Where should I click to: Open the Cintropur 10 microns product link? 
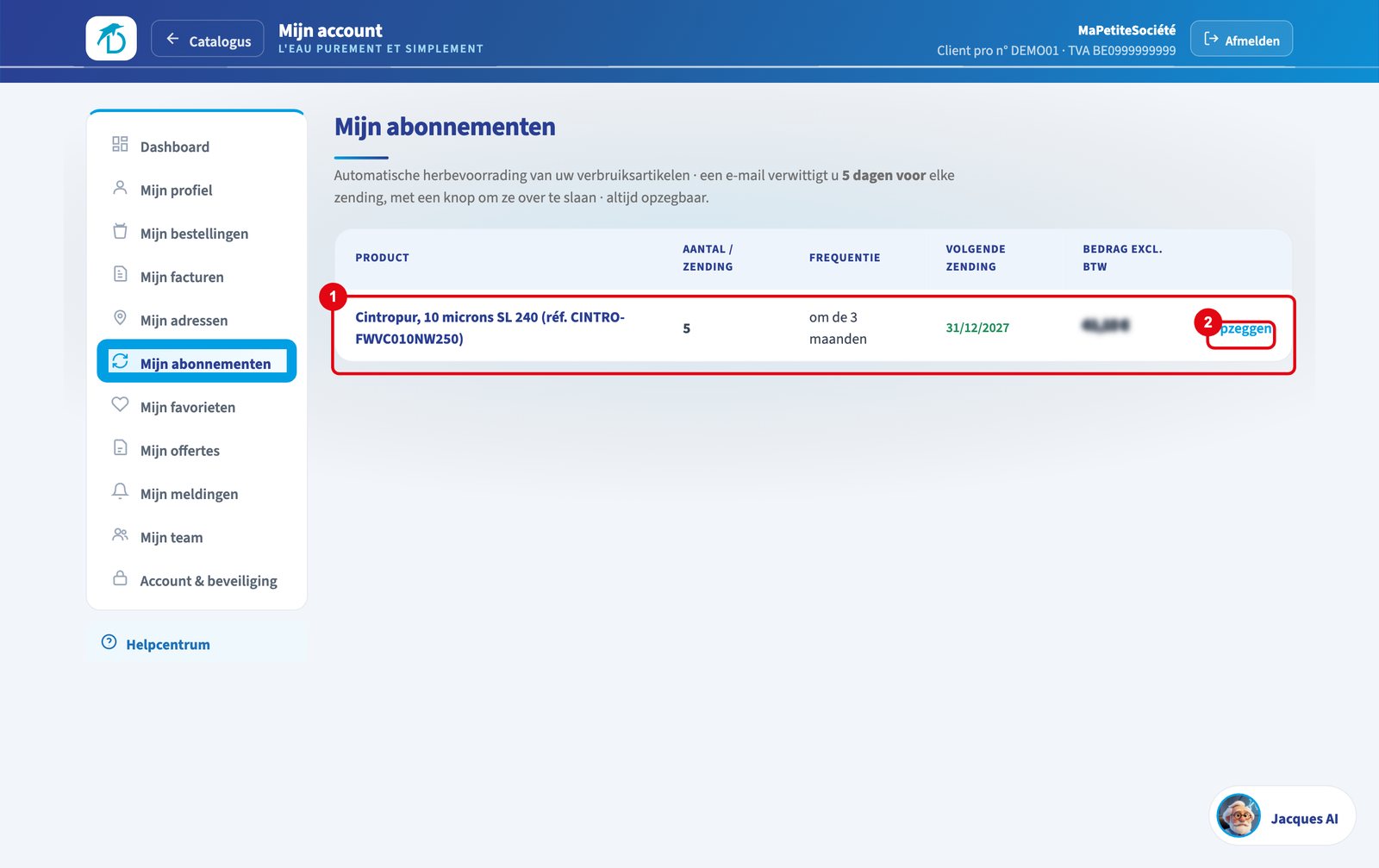(x=490, y=328)
